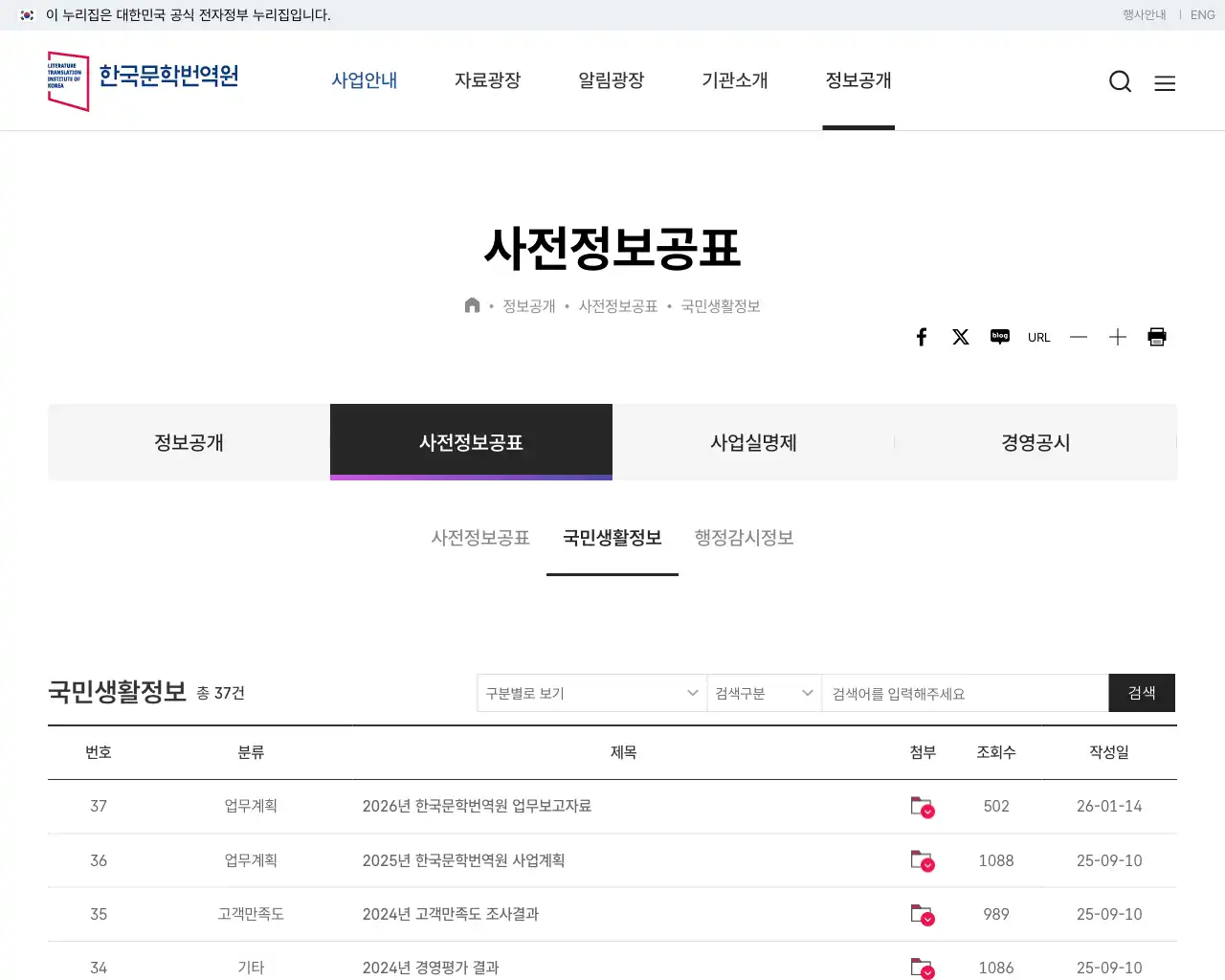Viewport: 1225px width, 980px height.
Task: Open 알림광장 main menu
Action: pyautogui.click(x=612, y=80)
